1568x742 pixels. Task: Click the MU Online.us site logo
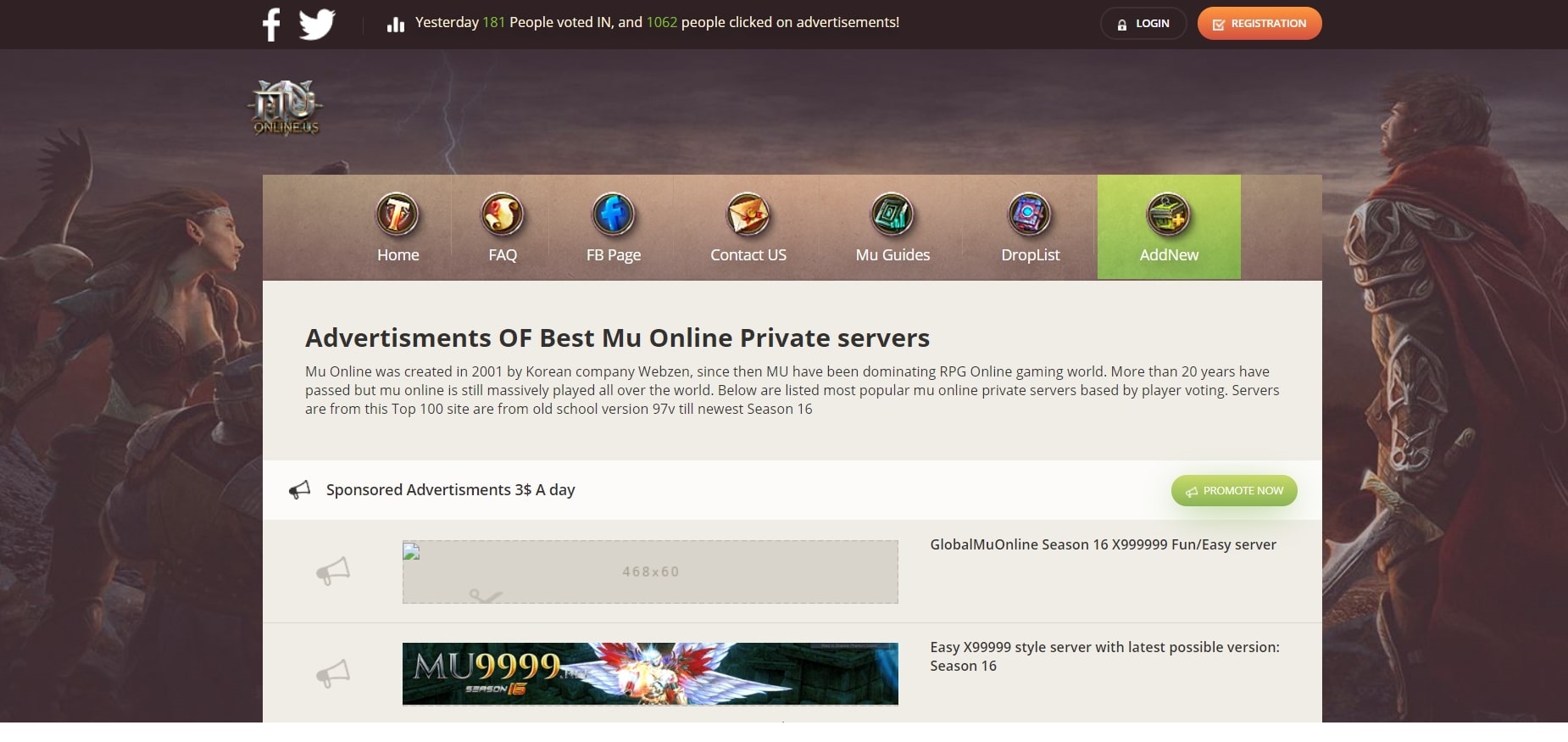point(286,108)
